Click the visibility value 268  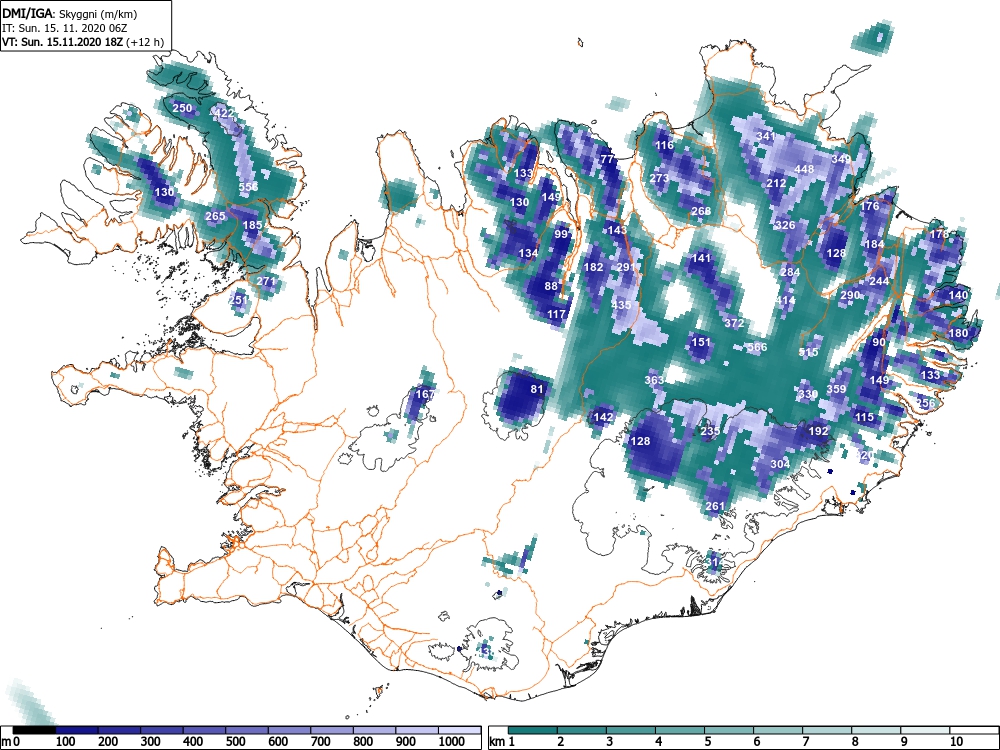[701, 210]
